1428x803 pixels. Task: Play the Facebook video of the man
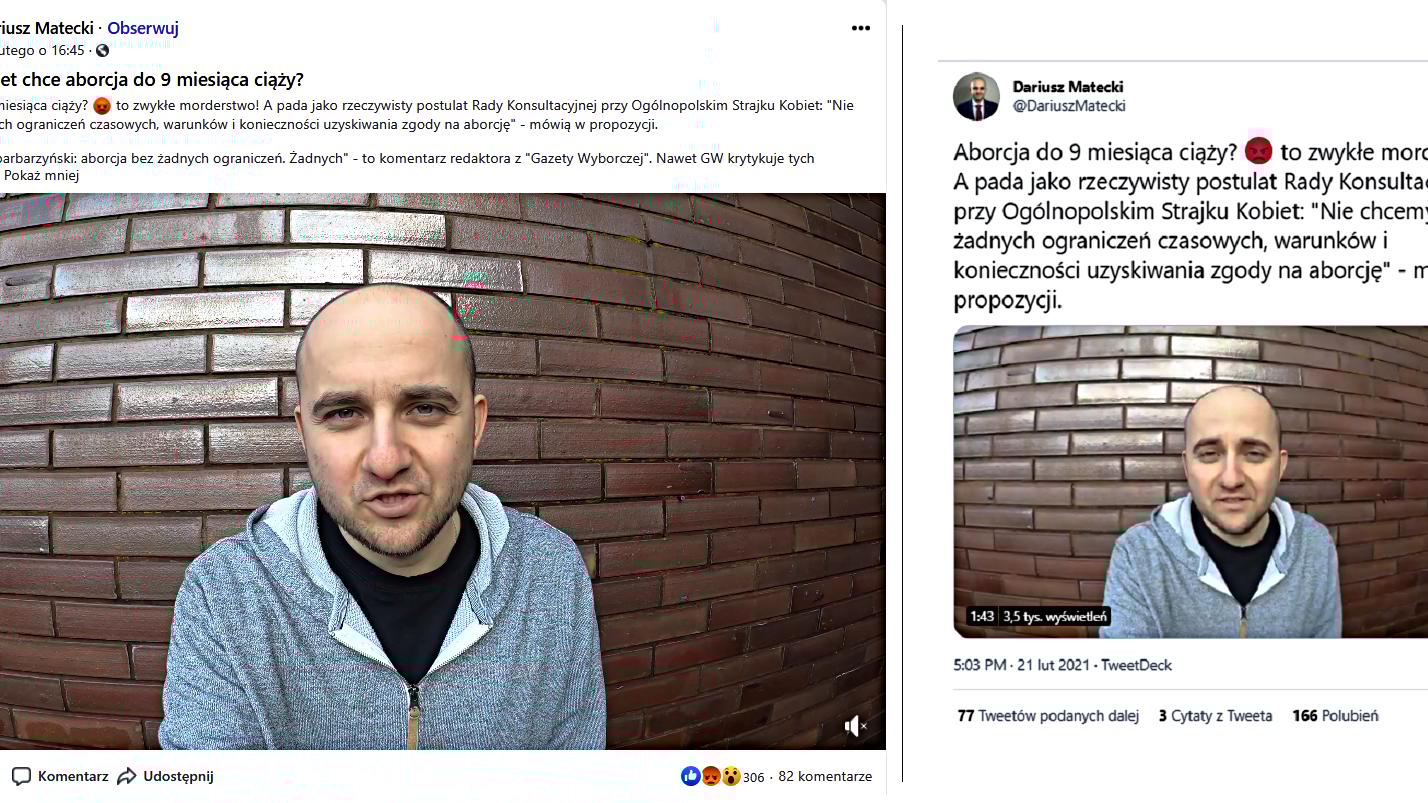442,471
